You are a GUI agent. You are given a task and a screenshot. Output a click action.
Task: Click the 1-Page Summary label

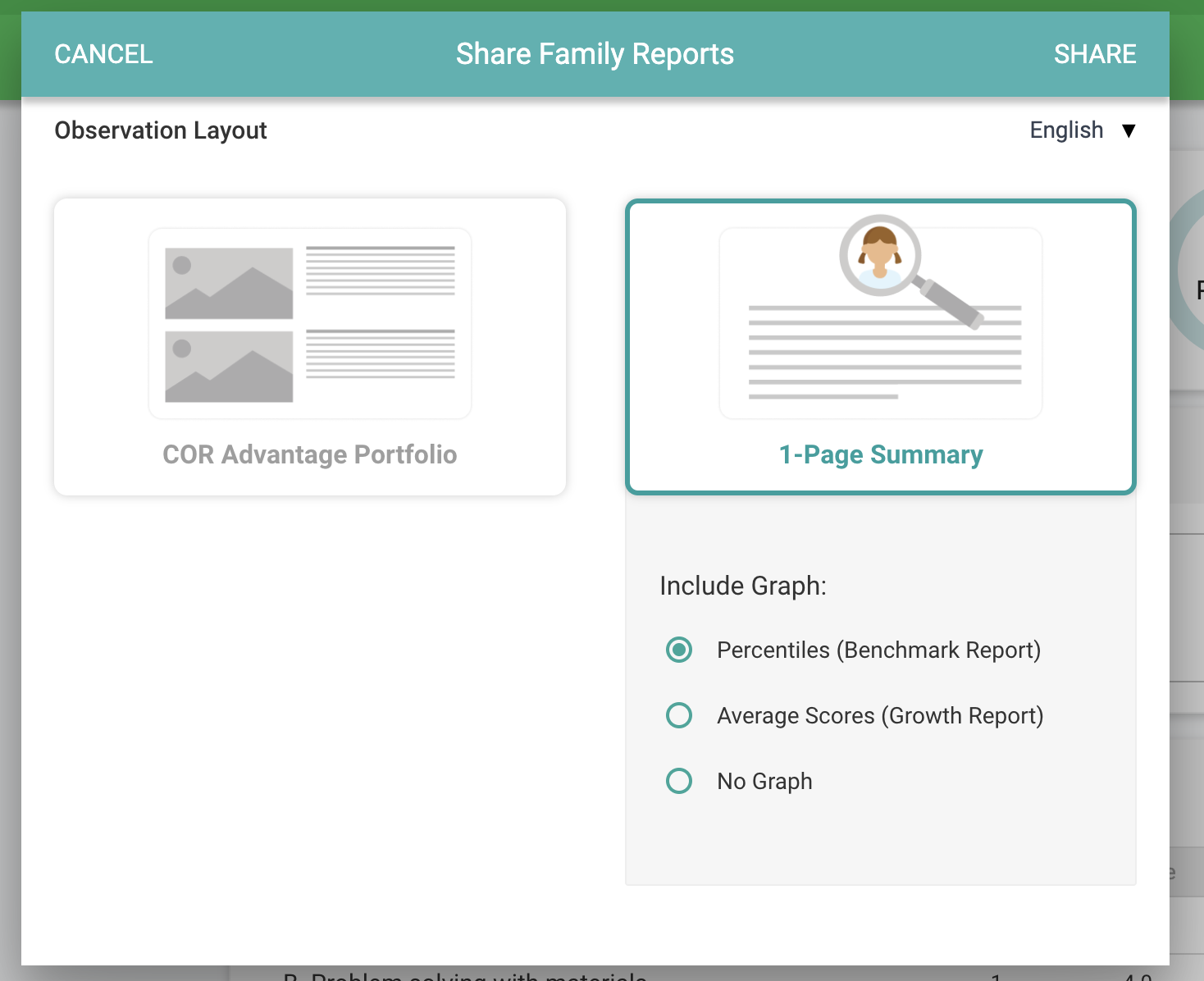(x=881, y=454)
